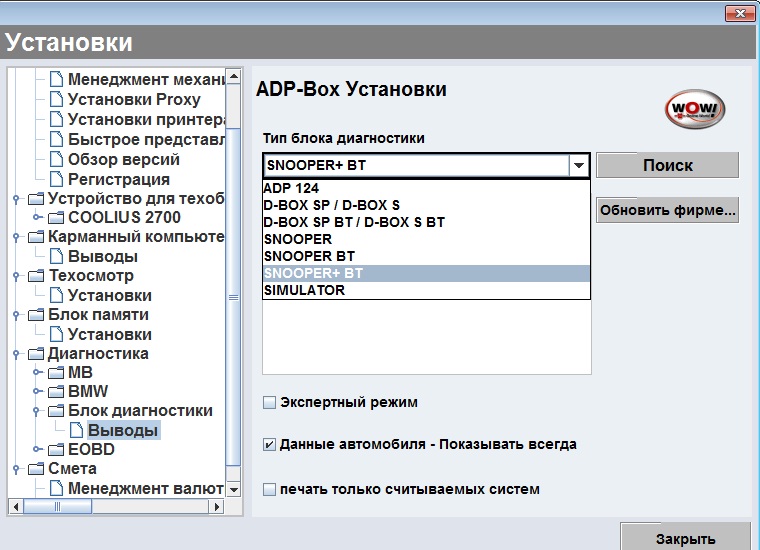Click the Установки Proxy document icon
Screen dimensions: 760x550
(57, 99)
